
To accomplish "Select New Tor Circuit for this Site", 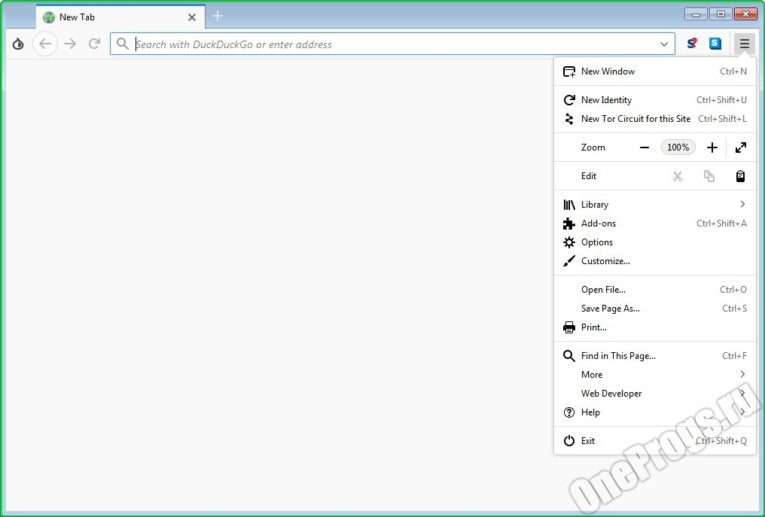I will (655, 119).
